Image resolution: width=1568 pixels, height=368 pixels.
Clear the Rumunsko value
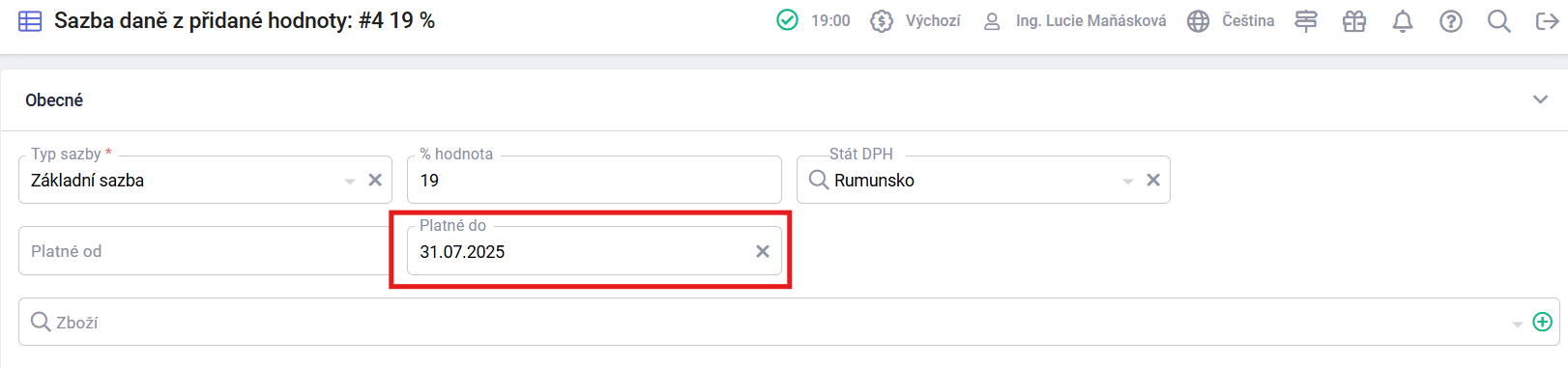pyautogui.click(x=1153, y=180)
